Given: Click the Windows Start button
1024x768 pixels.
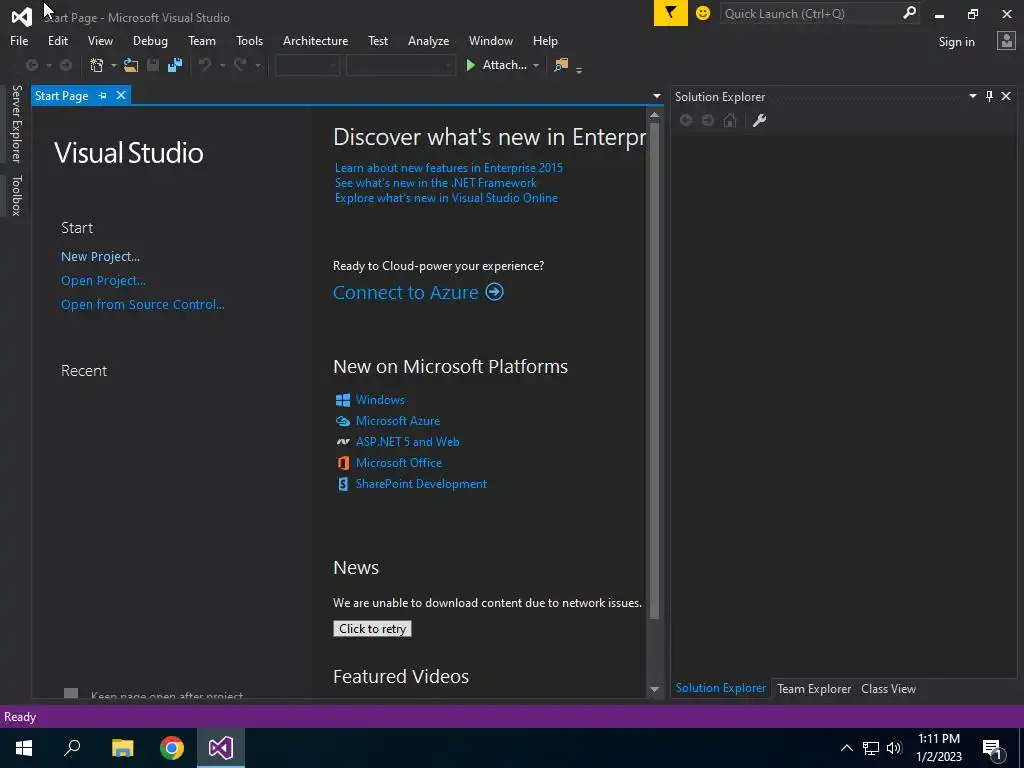Looking at the screenshot, I should point(24,748).
